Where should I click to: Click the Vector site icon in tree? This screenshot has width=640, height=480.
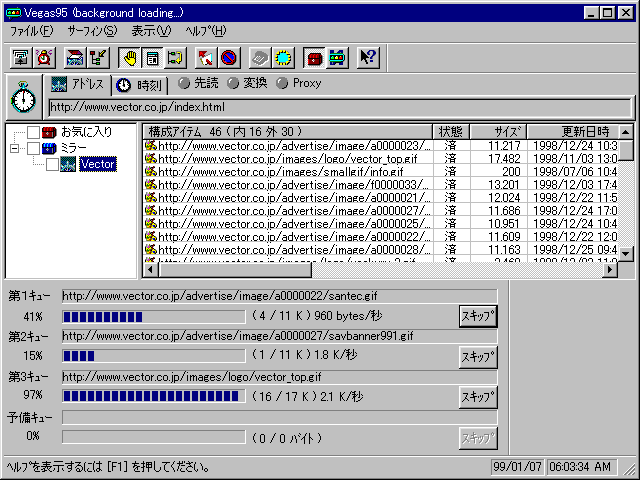coord(68,164)
